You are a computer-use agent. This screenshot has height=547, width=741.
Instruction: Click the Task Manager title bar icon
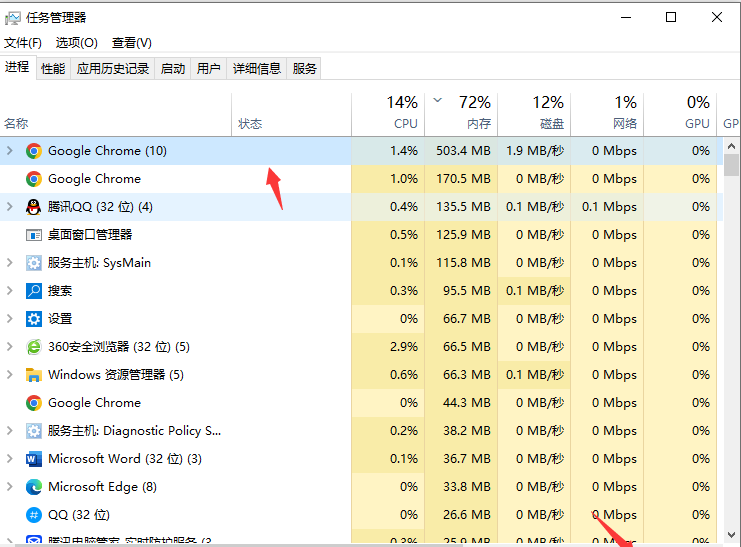point(13,18)
